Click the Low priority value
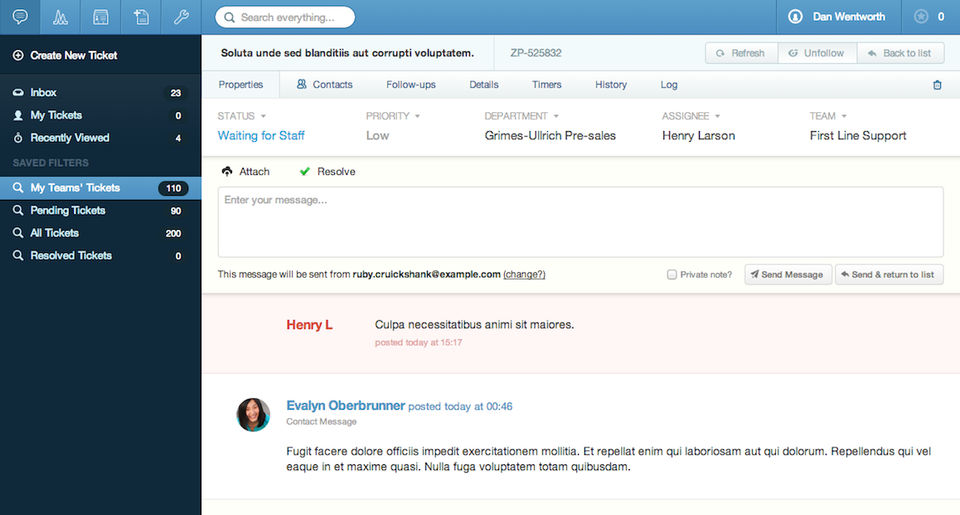This screenshot has height=515, width=960. click(x=377, y=135)
